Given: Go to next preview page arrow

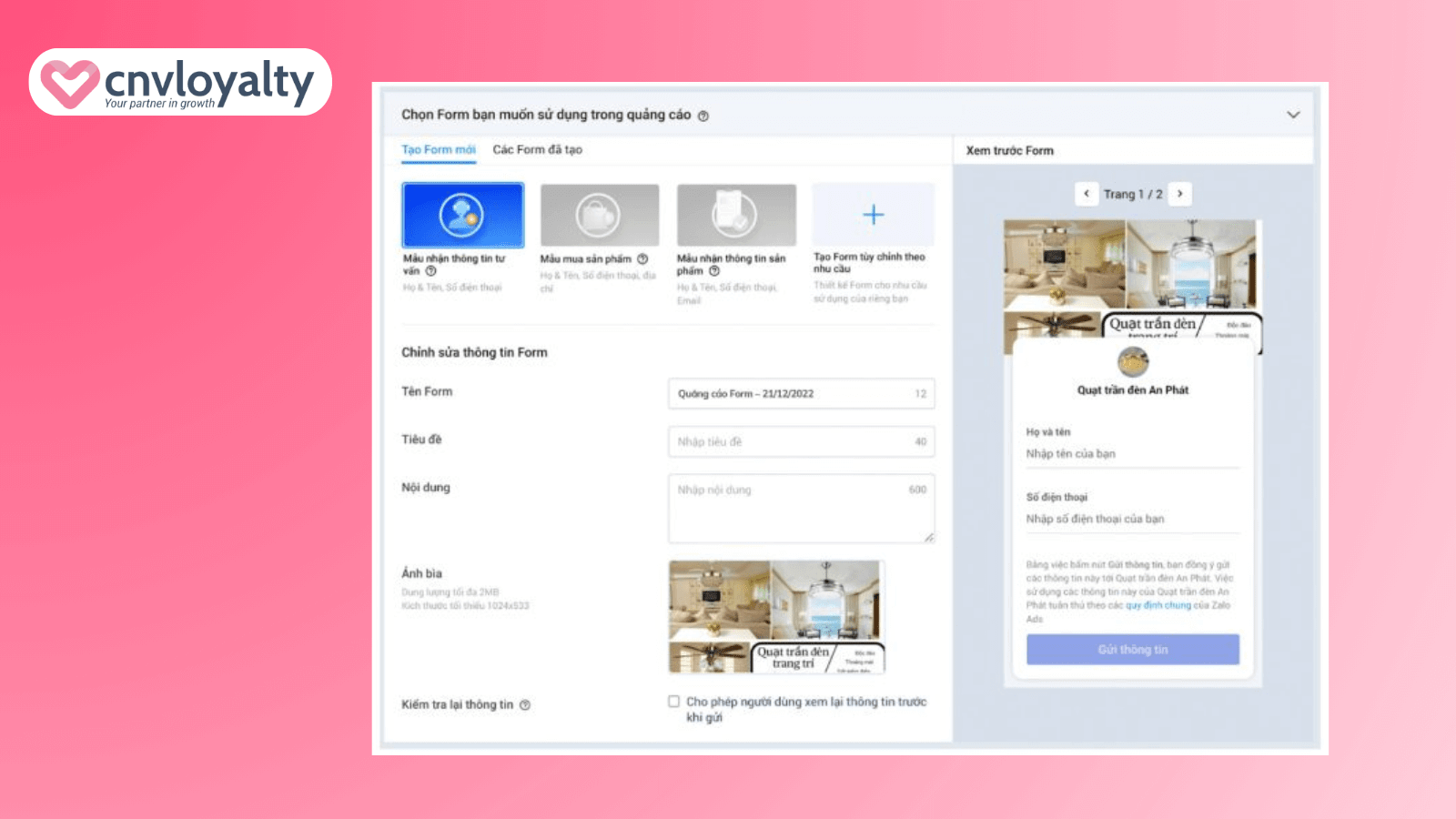Looking at the screenshot, I should [1180, 194].
